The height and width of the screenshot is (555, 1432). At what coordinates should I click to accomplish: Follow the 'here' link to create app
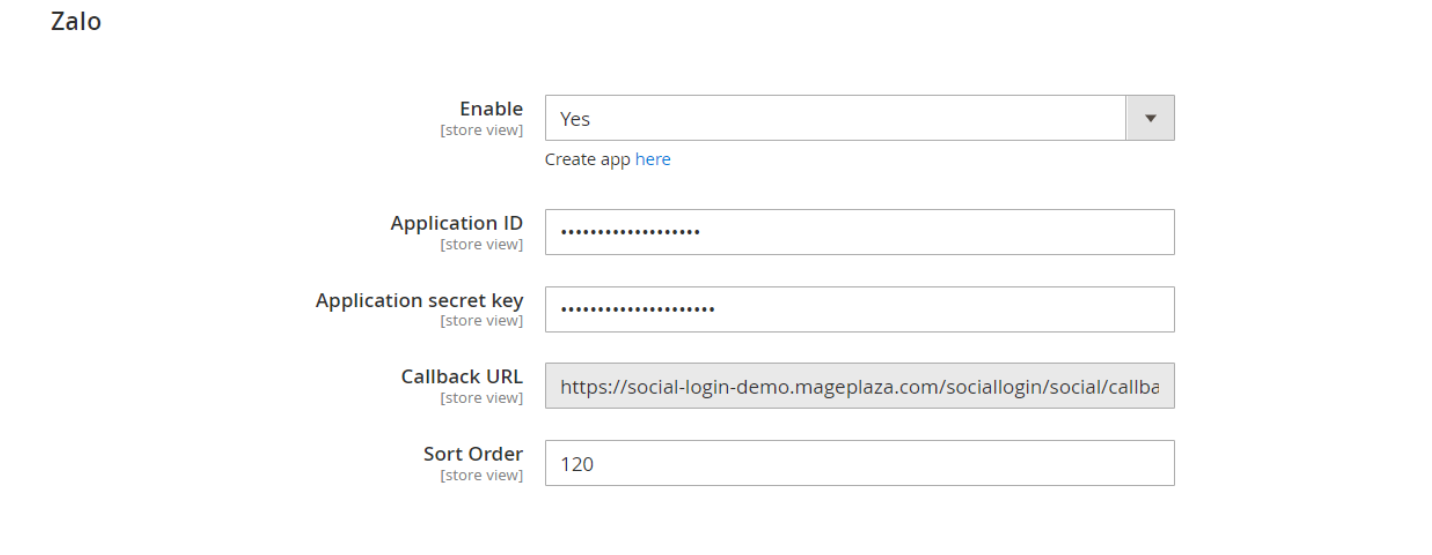click(x=653, y=160)
